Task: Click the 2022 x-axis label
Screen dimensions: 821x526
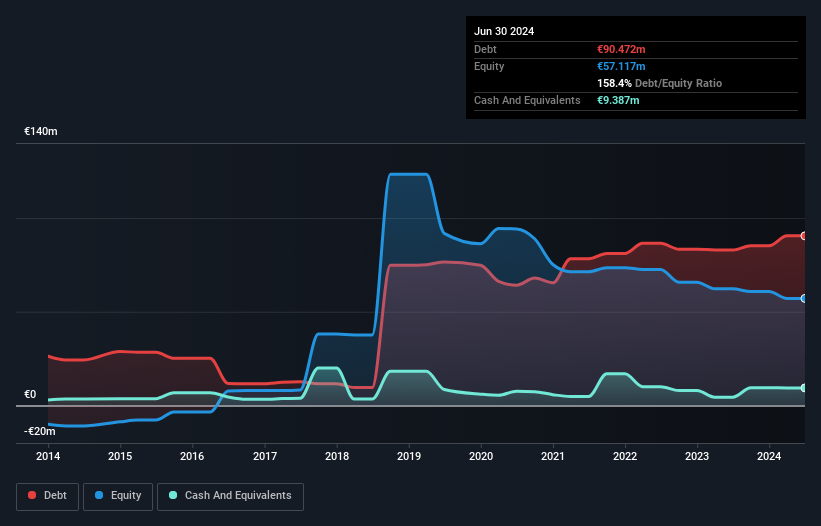Action: click(625, 456)
